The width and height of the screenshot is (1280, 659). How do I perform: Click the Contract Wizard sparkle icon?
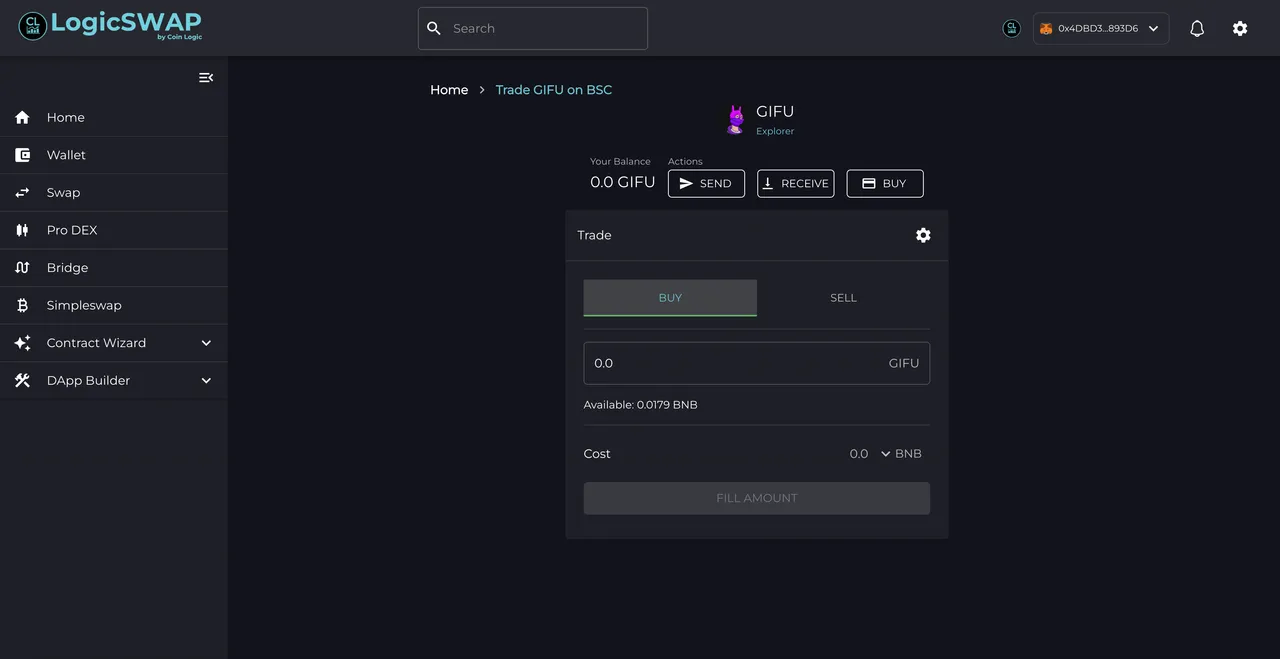tap(22, 343)
